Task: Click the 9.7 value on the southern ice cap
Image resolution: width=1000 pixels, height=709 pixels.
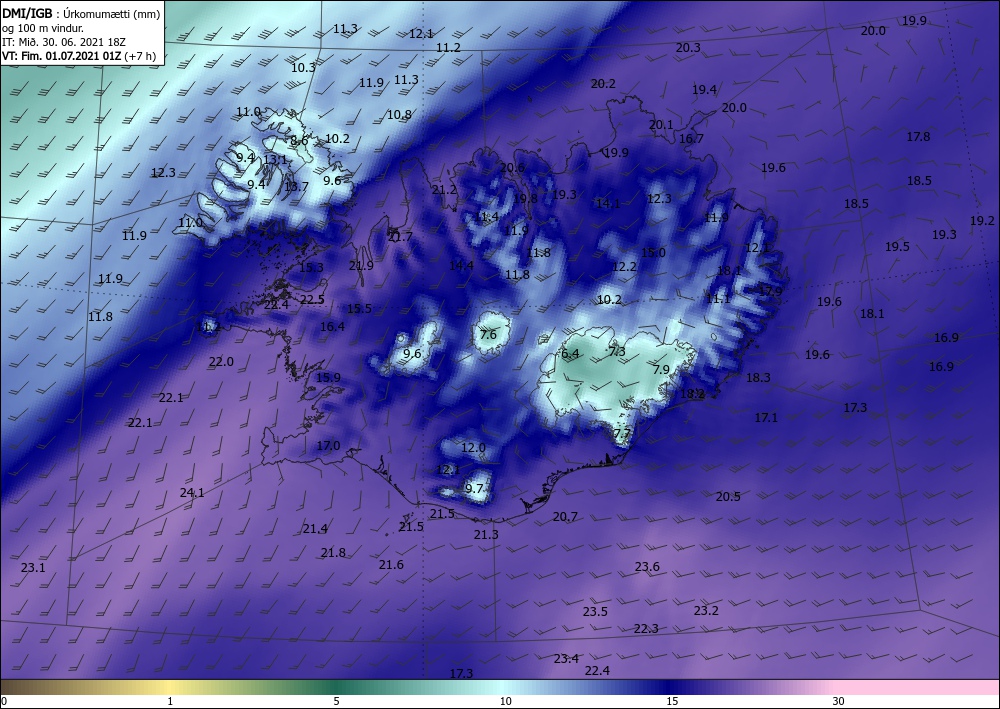Action: click(474, 488)
